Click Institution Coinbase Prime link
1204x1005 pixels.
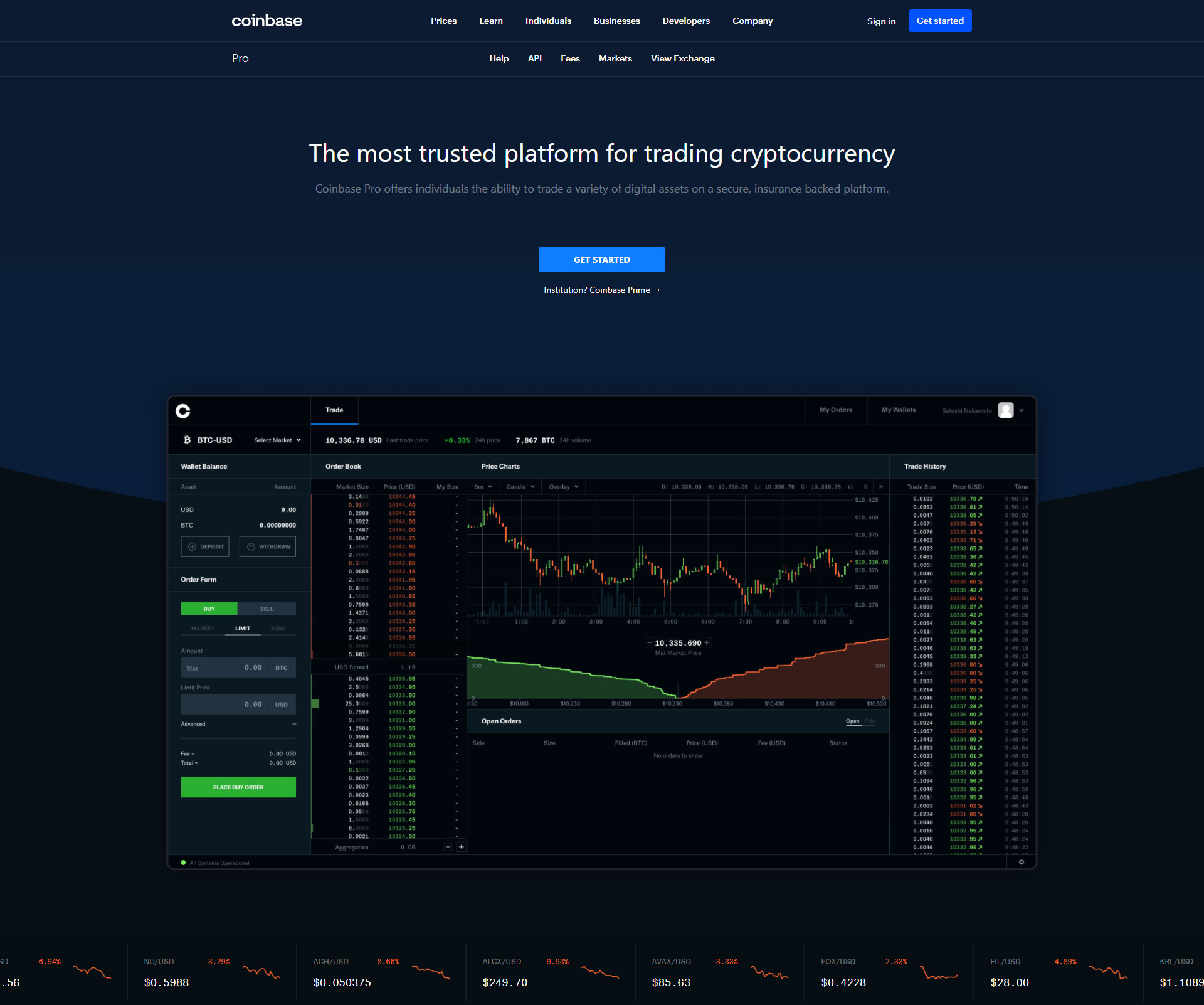point(601,290)
